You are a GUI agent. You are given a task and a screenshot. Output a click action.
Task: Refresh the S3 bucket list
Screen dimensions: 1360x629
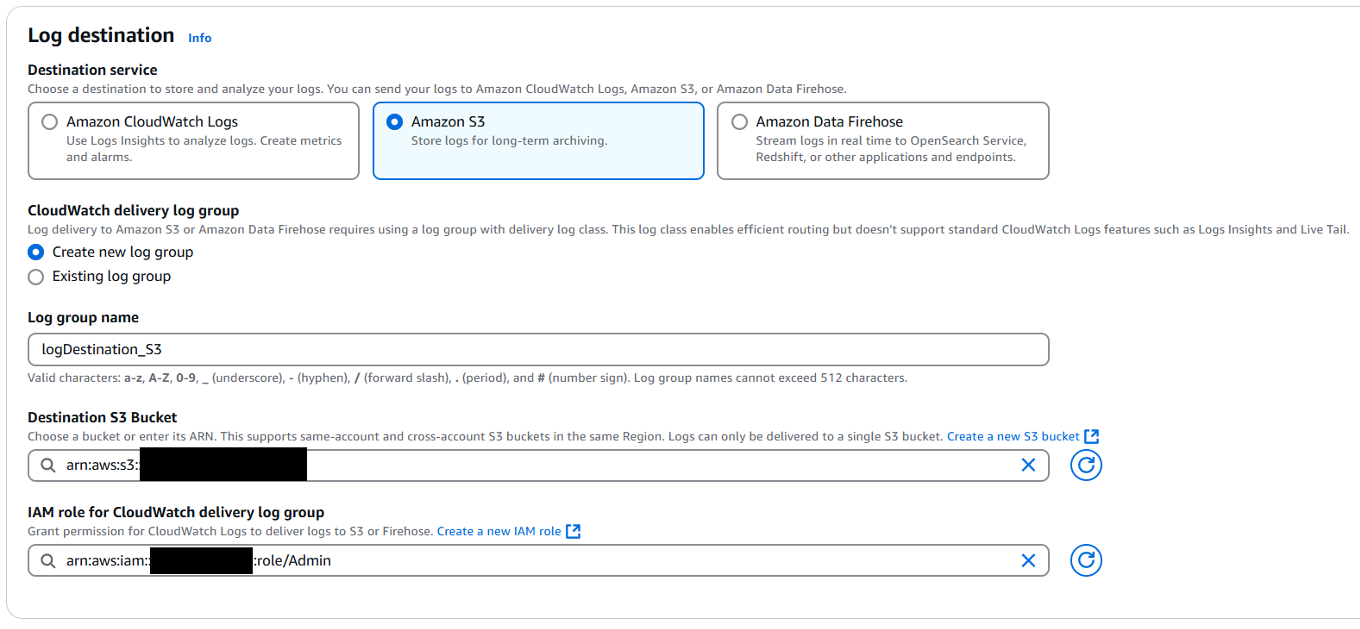tap(1086, 465)
